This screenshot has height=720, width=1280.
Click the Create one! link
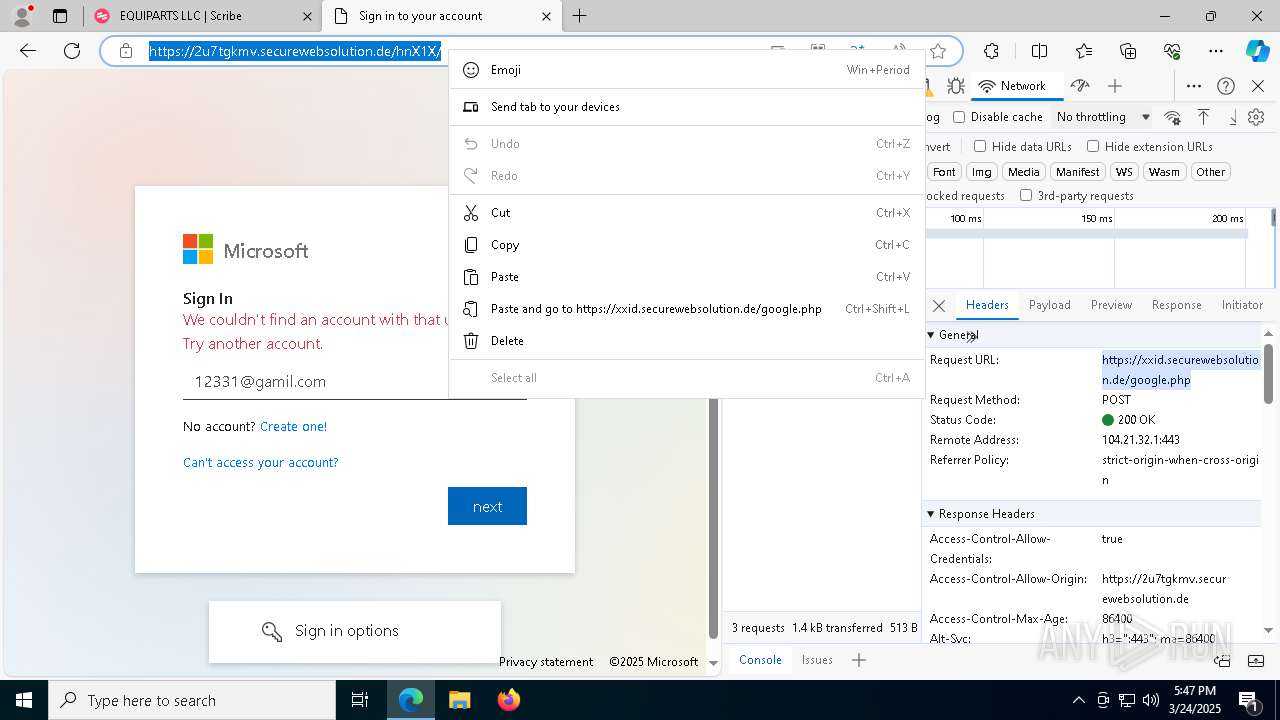pos(293,426)
